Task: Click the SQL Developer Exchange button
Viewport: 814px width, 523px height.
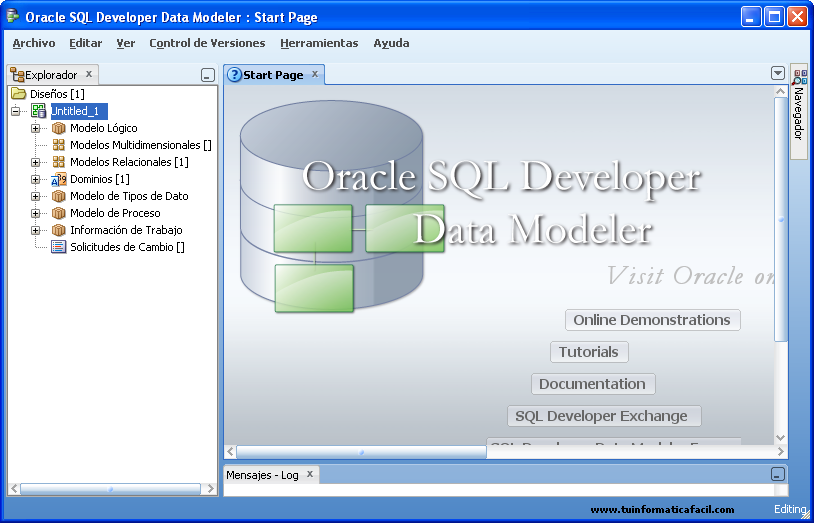Action: coord(604,417)
